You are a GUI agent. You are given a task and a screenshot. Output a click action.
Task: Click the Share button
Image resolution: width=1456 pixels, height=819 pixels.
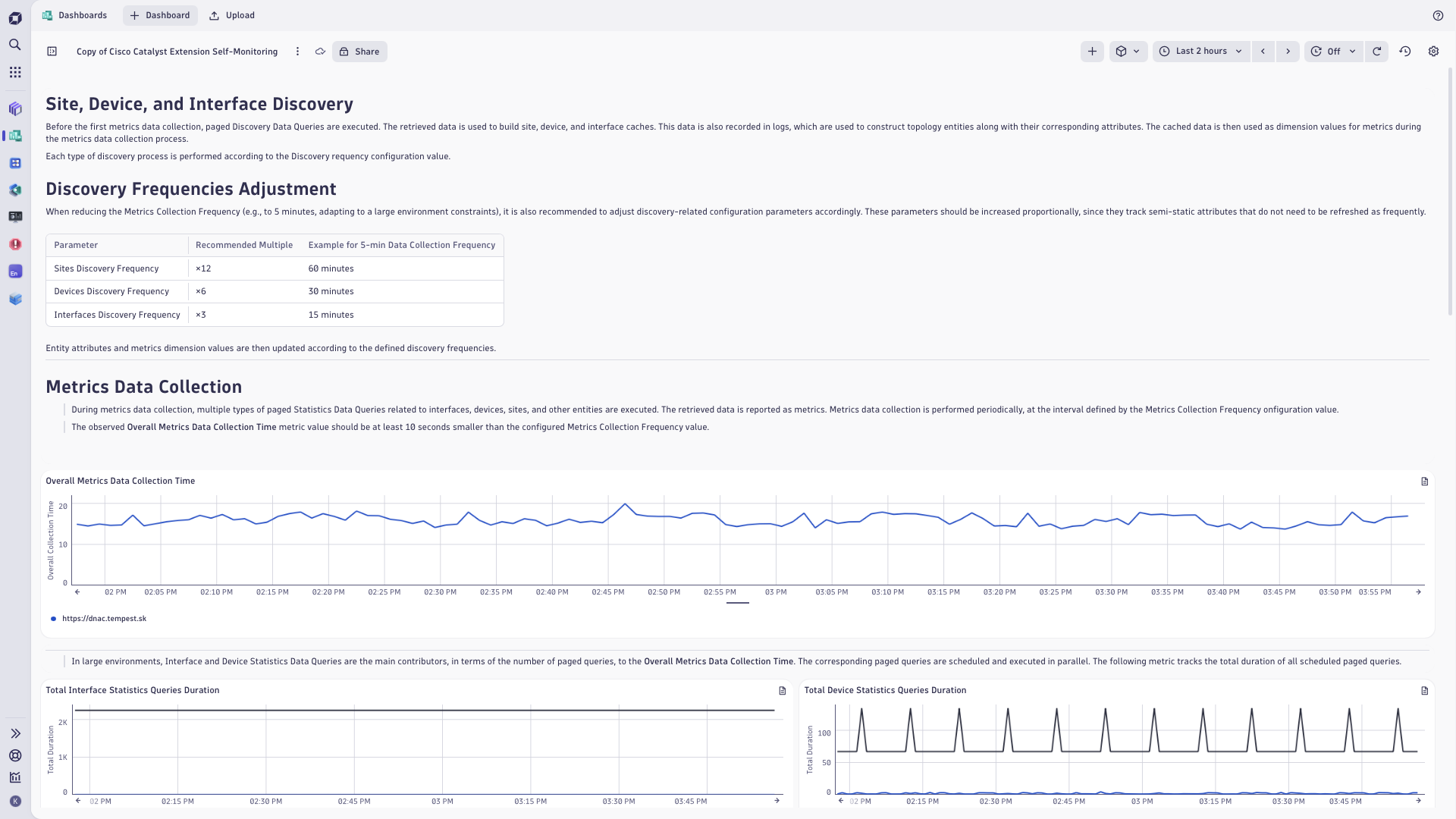click(x=359, y=51)
